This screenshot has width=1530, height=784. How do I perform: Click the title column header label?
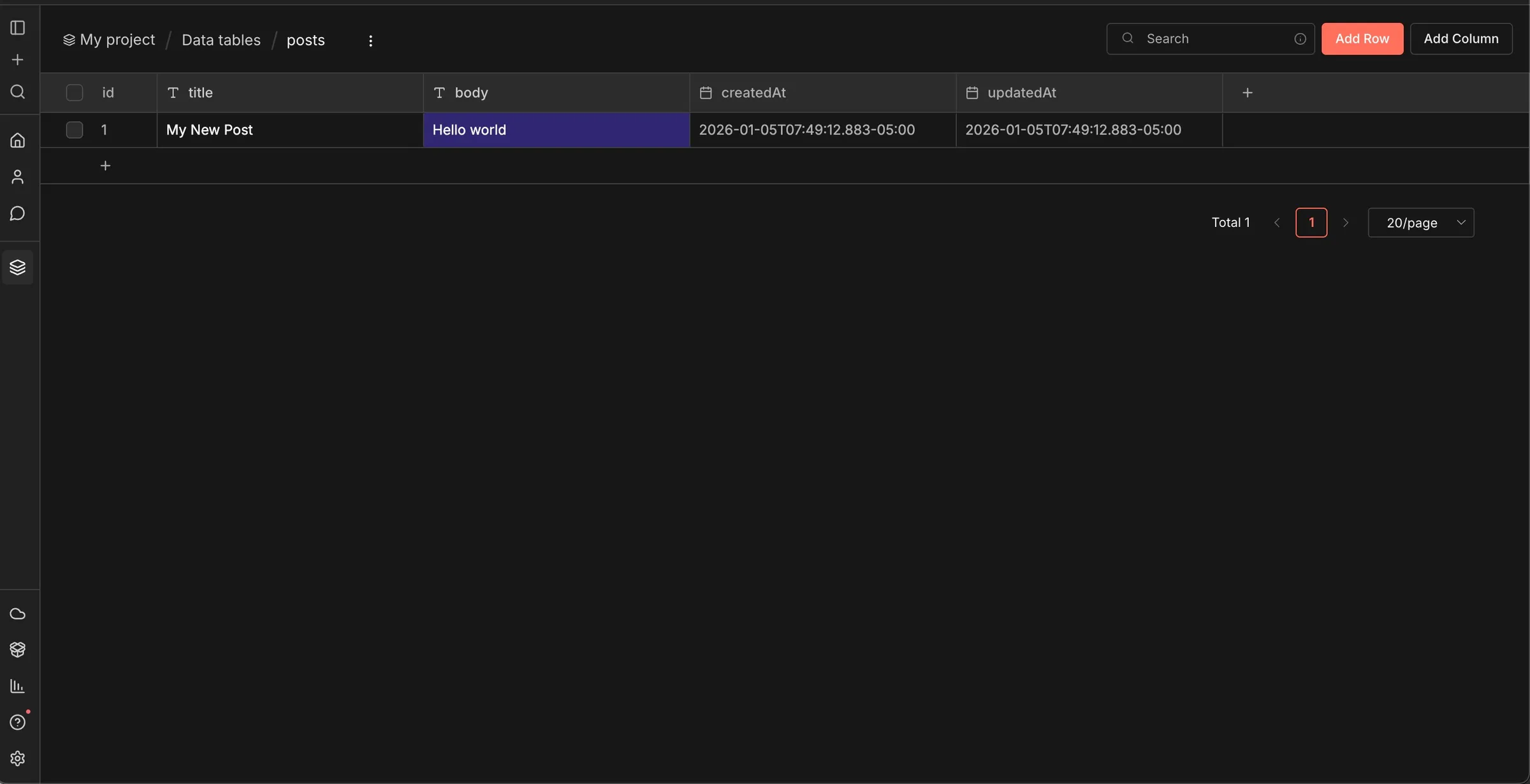pyautogui.click(x=200, y=92)
